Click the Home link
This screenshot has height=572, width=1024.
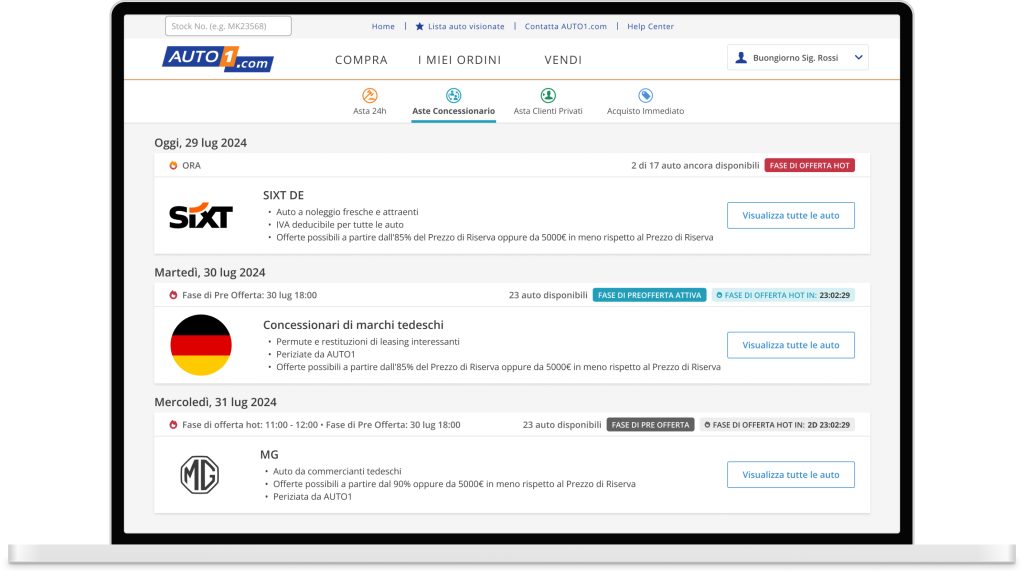(383, 26)
